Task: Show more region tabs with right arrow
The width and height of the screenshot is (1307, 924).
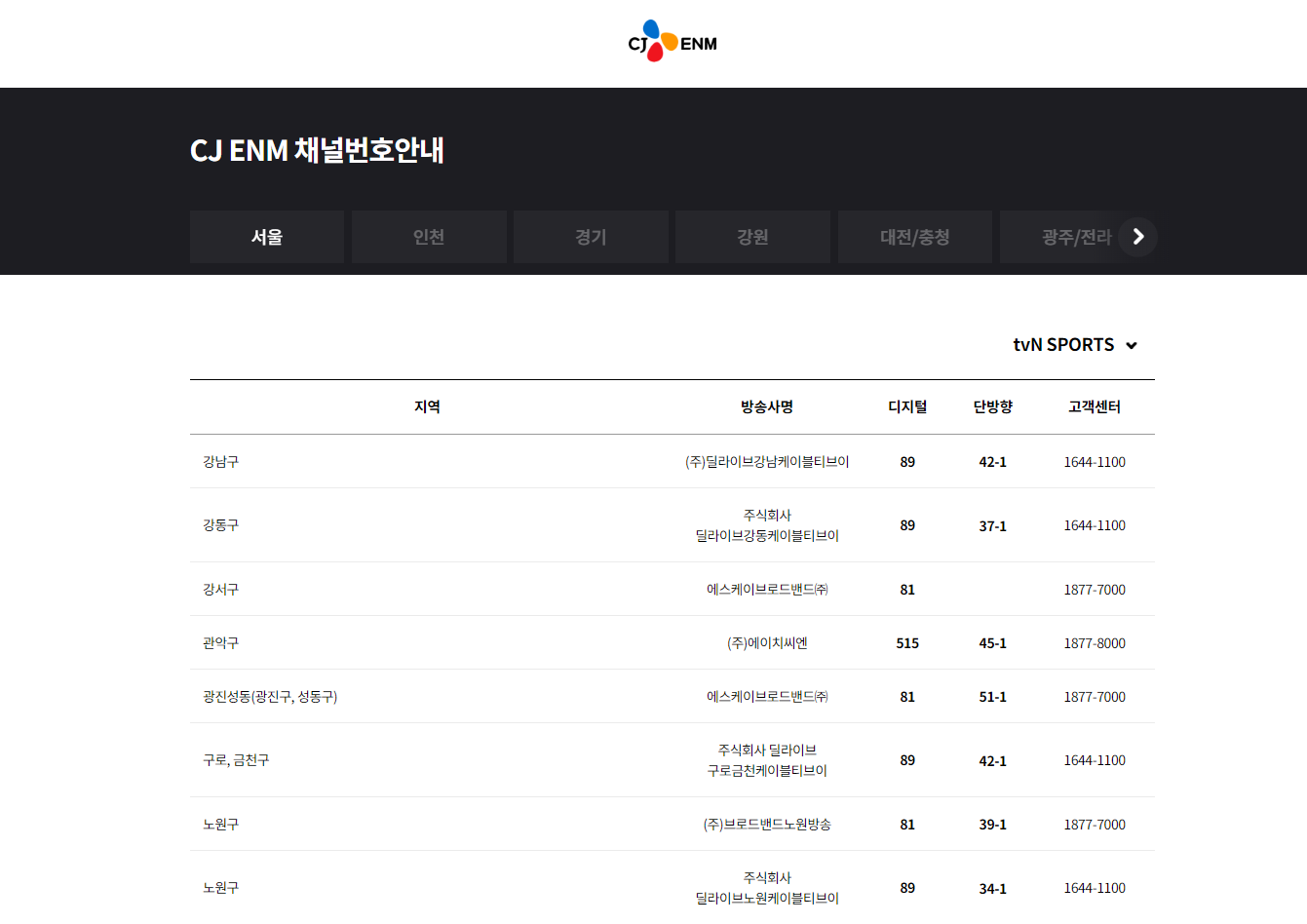Action: (1137, 237)
